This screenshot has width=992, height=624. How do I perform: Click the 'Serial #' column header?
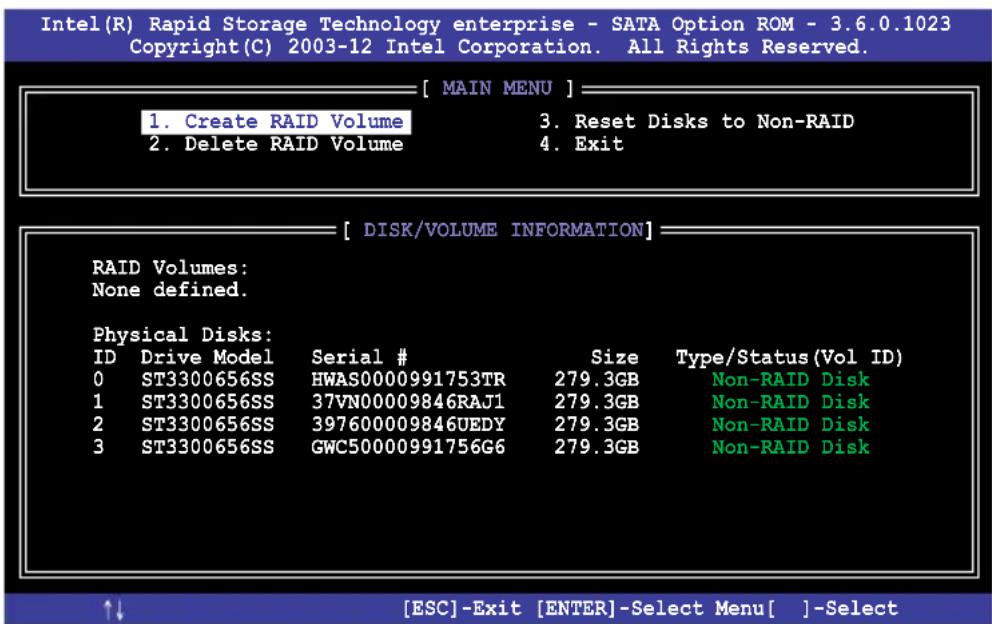pyautogui.click(x=359, y=357)
